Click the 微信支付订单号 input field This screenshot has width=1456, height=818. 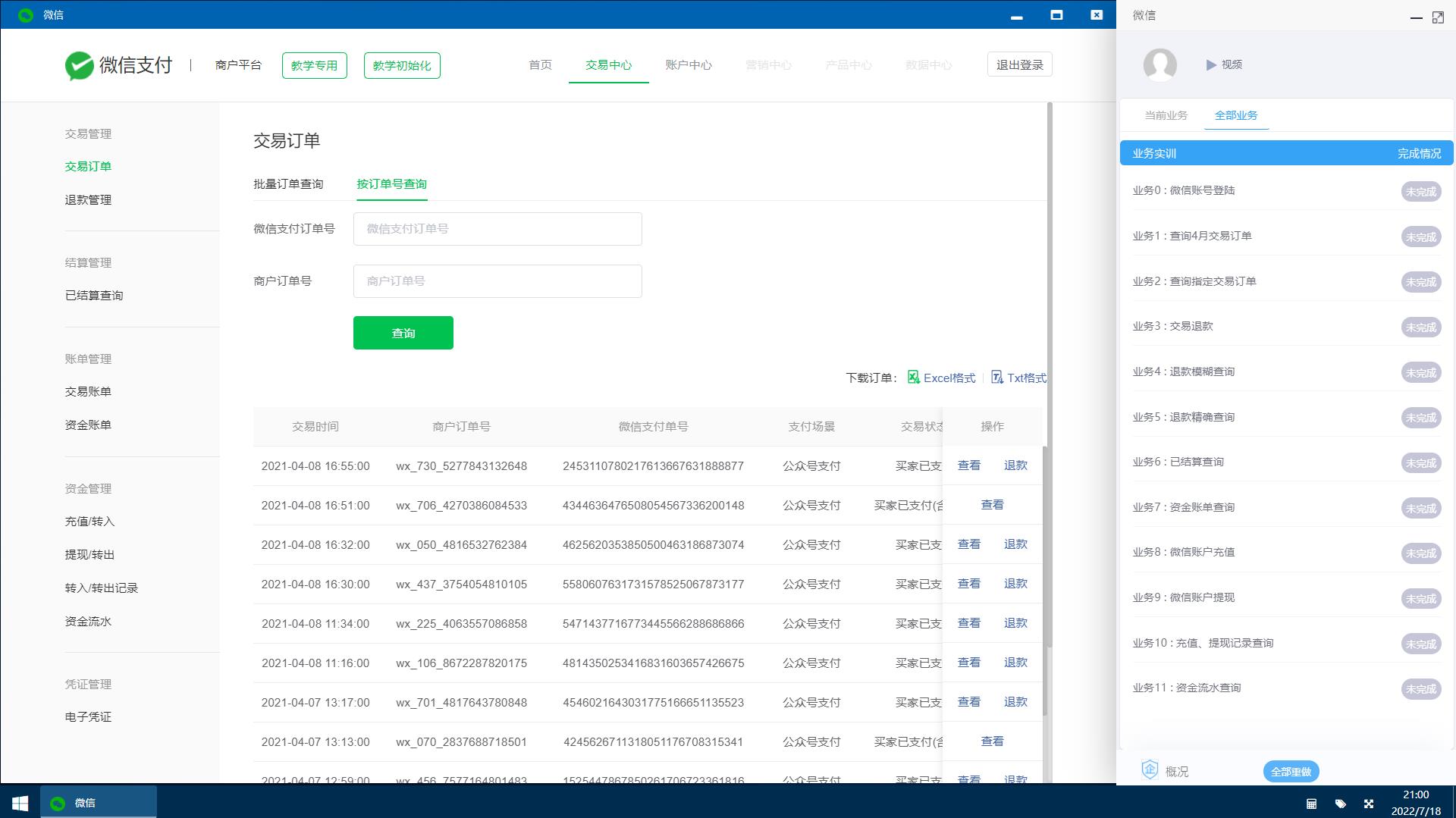coord(497,229)
